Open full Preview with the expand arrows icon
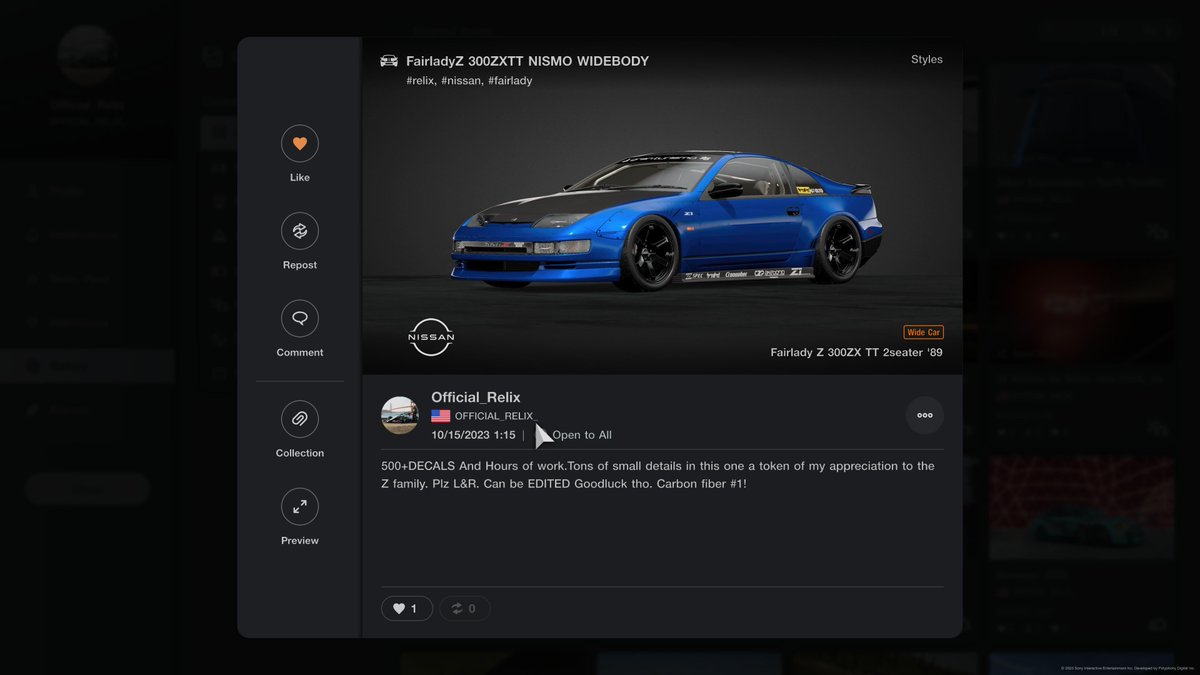1200x675 pixels. tap(299, 507)
